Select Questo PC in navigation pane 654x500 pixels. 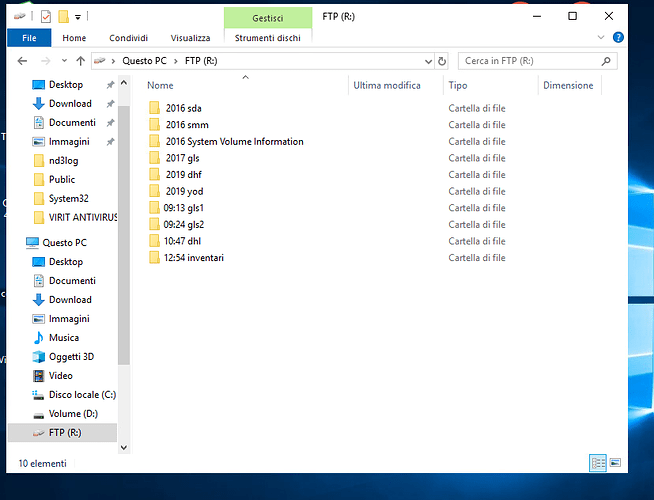[64, 243]
